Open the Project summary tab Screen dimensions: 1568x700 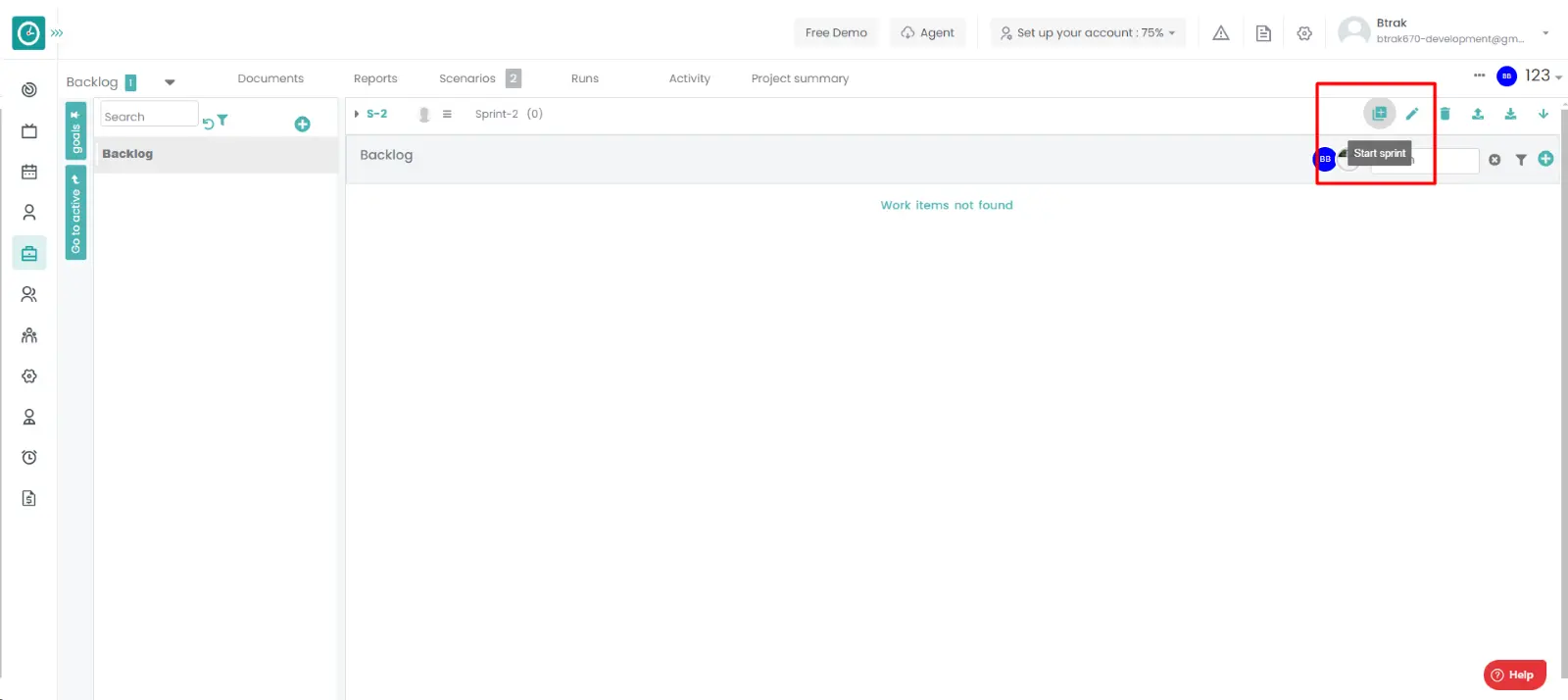tap(800, 78)
